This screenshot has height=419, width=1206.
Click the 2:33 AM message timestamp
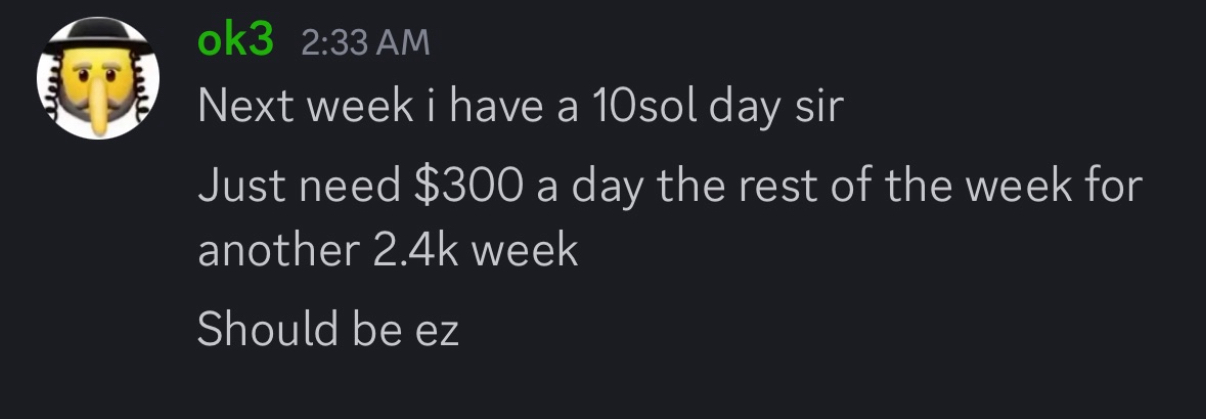[x=365, y=44]
